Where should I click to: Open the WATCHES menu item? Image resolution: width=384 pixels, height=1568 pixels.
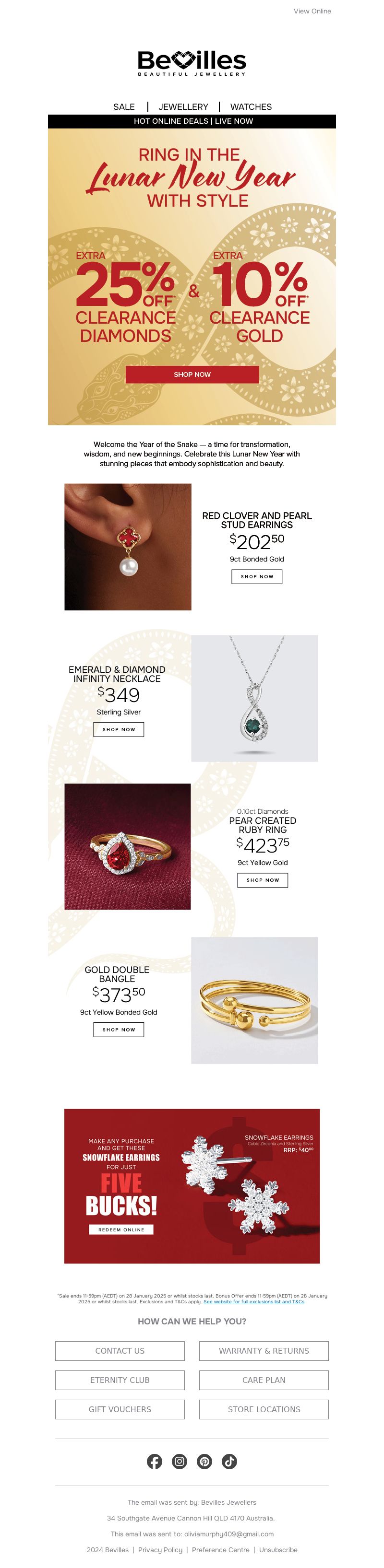[251, 106]
